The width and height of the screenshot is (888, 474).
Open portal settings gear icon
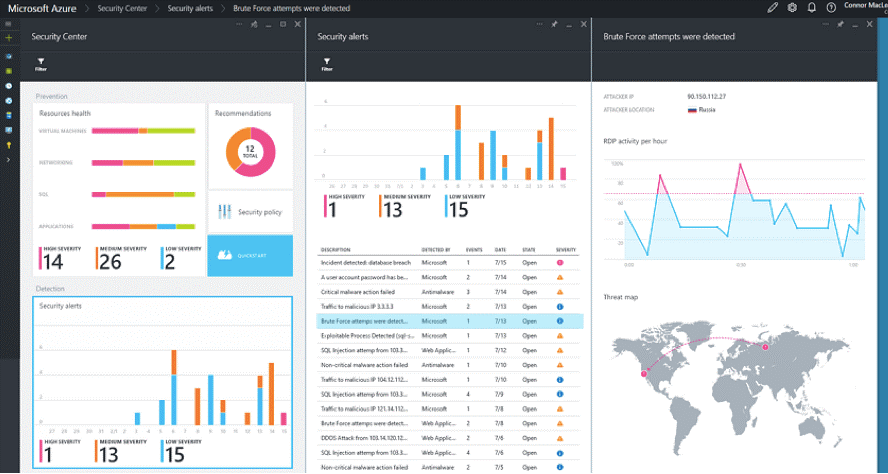point(792,8)
